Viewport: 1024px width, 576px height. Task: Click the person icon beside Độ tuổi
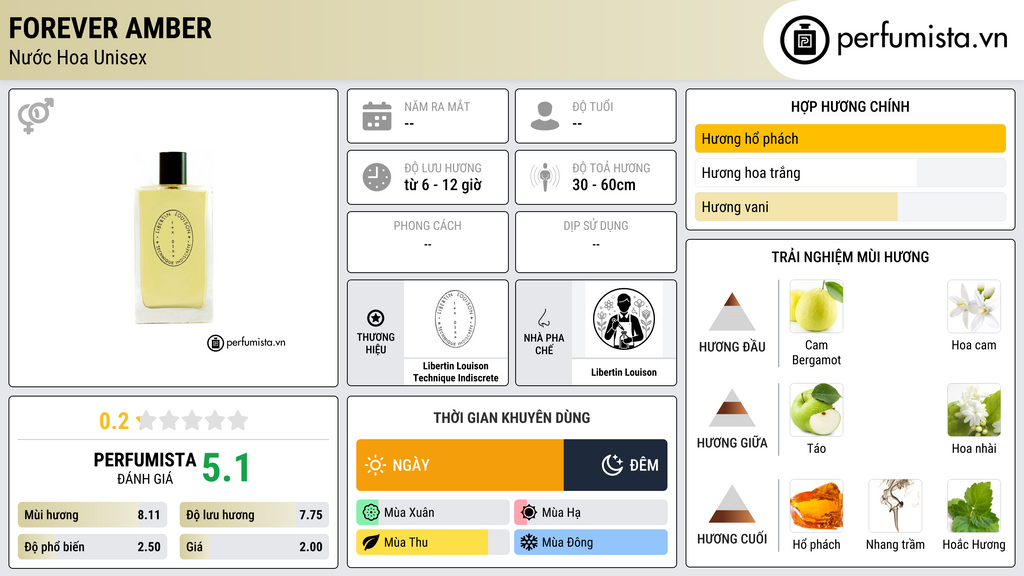point(545,116)
